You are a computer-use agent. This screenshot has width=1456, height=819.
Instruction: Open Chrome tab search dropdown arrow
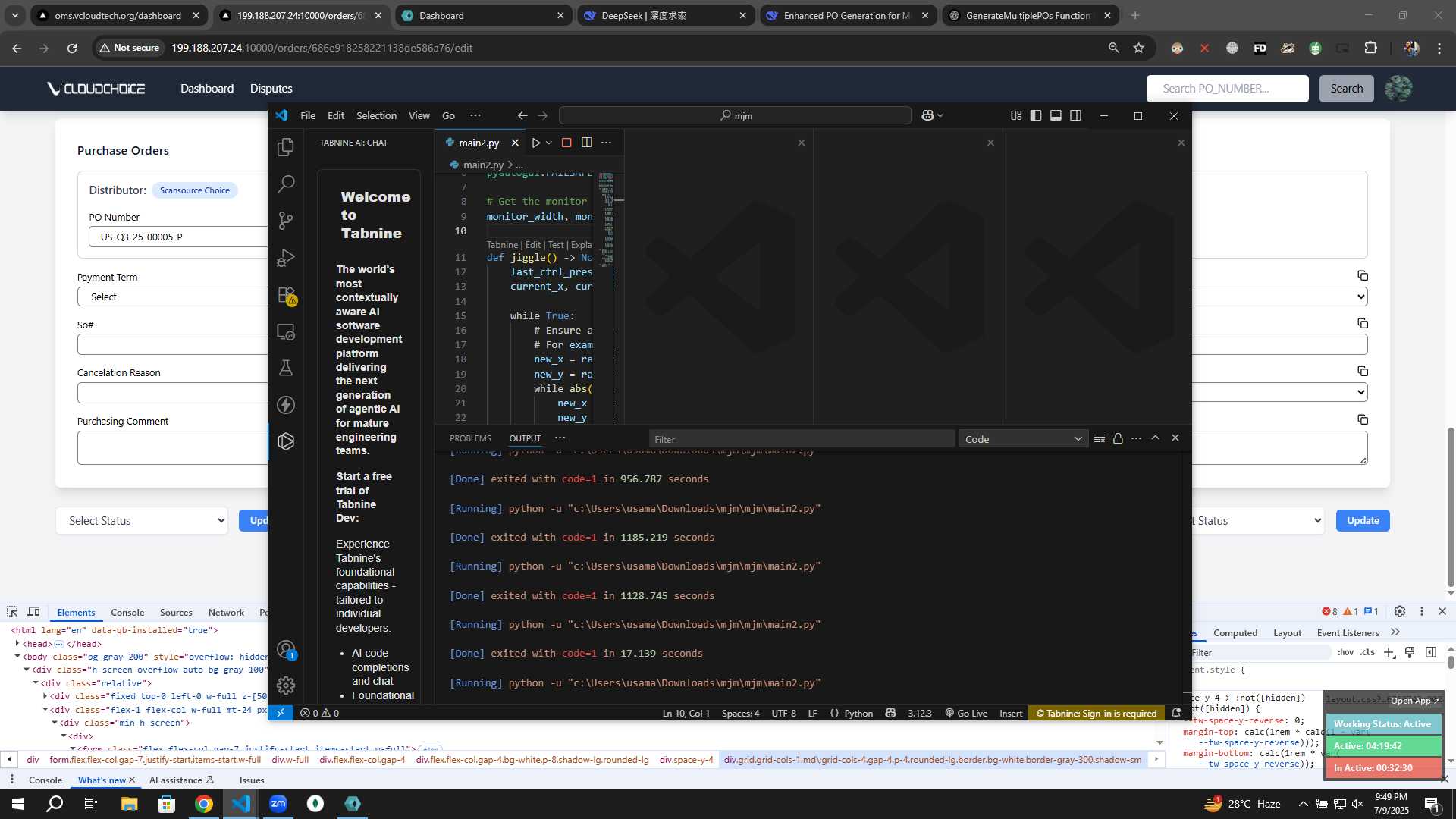click(14, 15)
